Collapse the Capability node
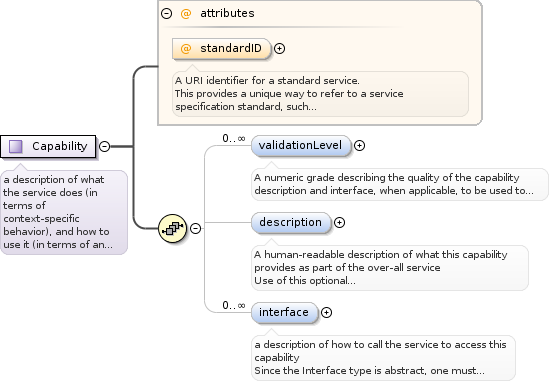The width and height of the screenshot is (556, 384). pos(105,146)
